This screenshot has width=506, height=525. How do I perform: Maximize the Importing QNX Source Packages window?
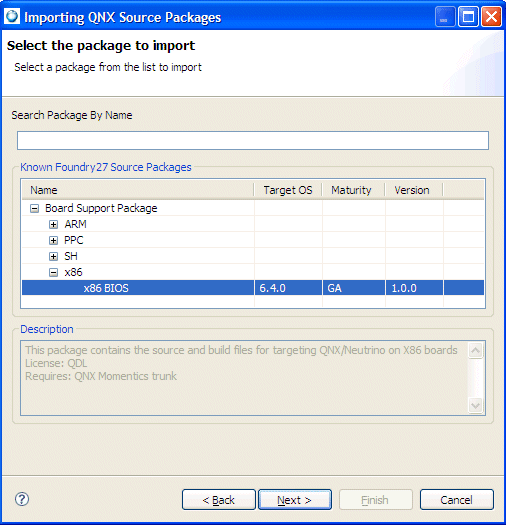pos(468,16)
